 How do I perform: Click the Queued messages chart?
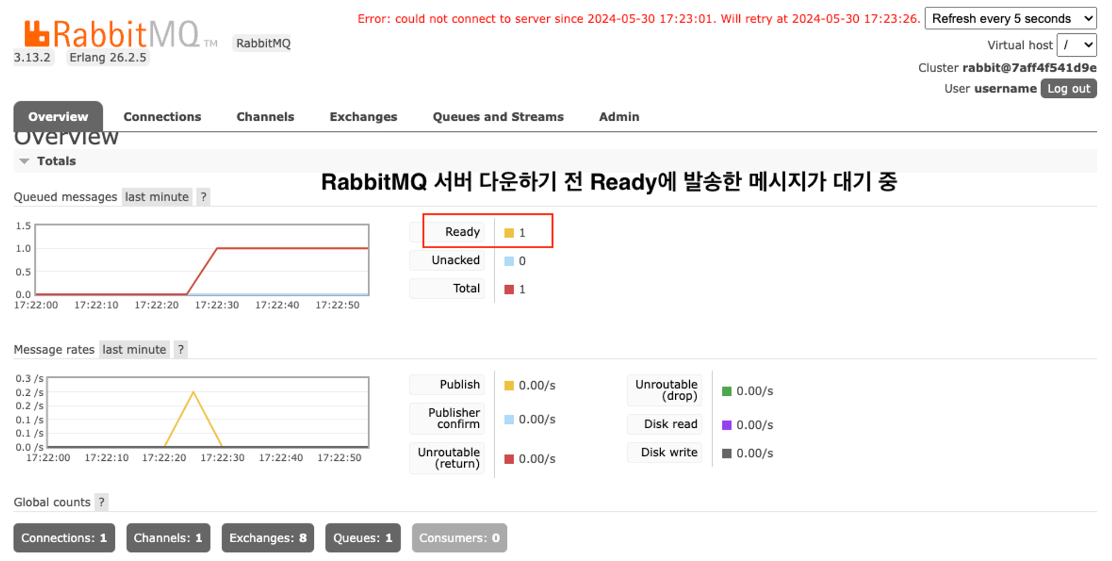click(x=201, y=260)
